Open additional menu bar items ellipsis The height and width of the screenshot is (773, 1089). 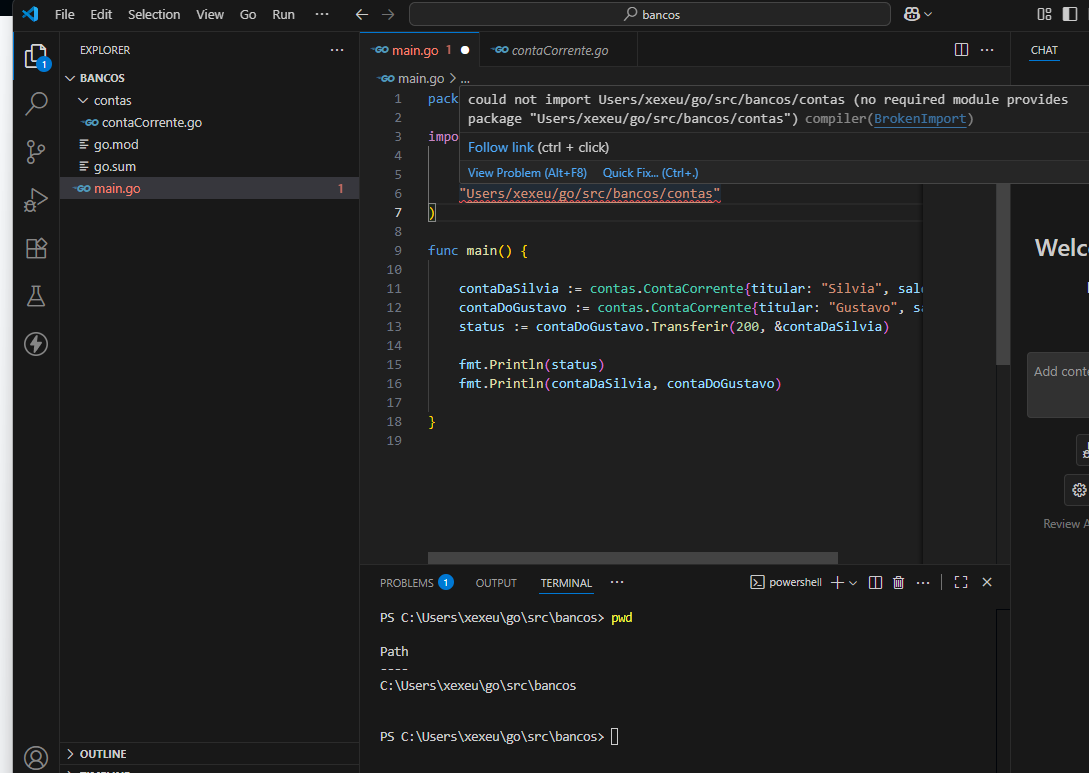[x=322, y=14]
